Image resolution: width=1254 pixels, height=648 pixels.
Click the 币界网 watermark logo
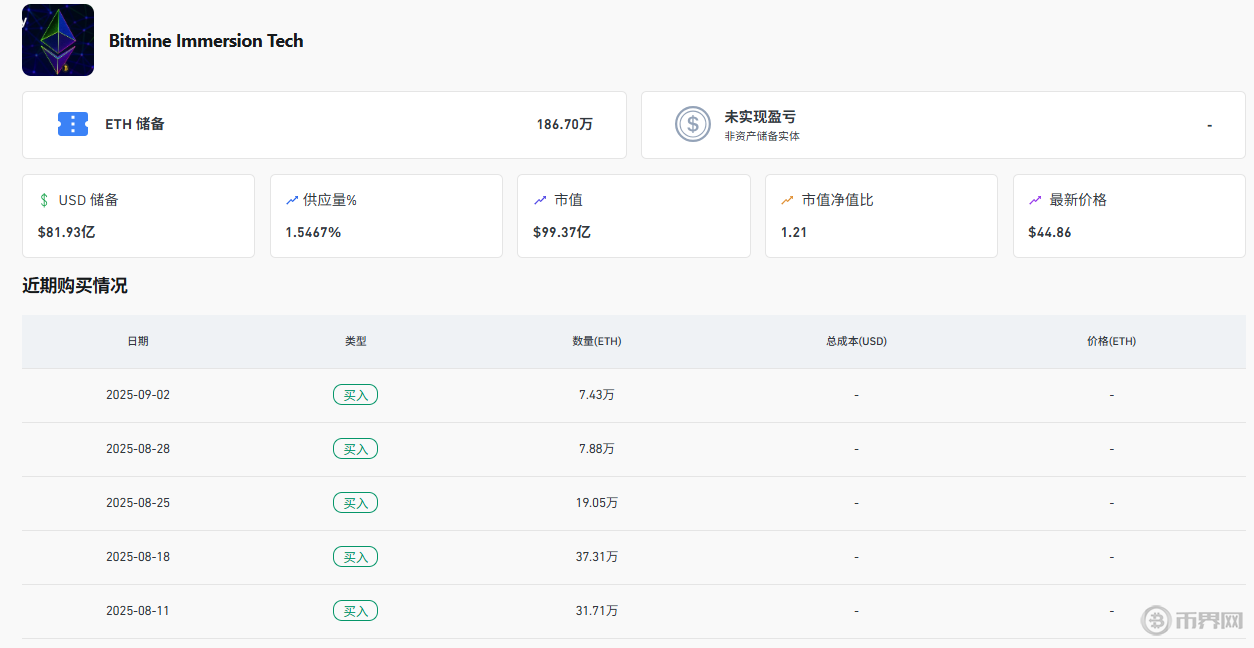click(x=1194, y=620)
